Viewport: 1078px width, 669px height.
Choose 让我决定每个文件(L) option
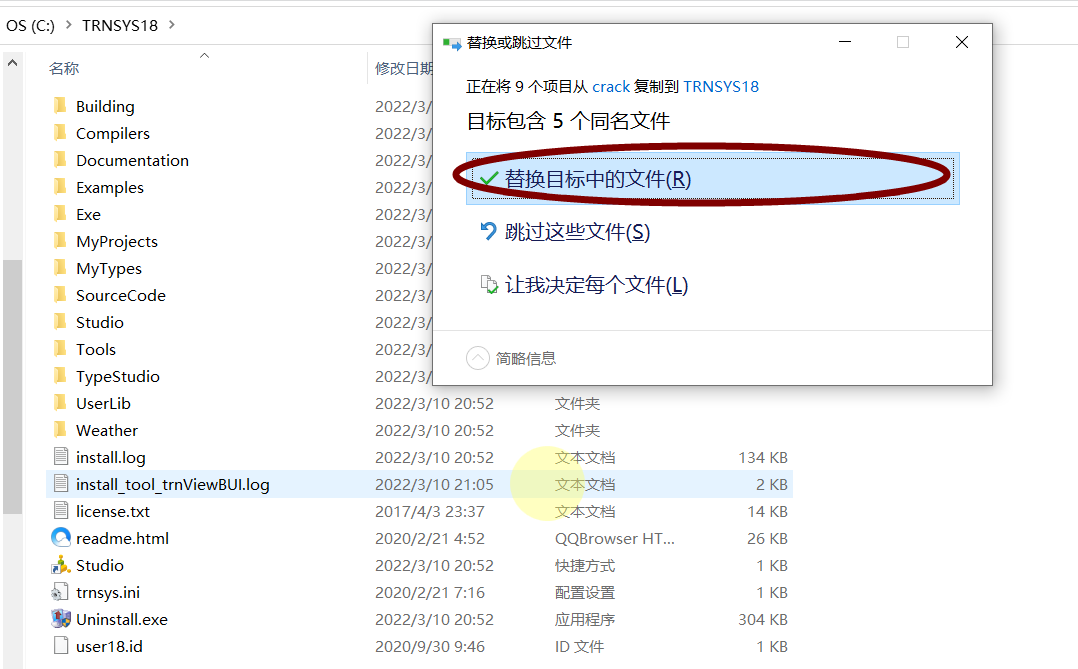click(x=584, y=285)
